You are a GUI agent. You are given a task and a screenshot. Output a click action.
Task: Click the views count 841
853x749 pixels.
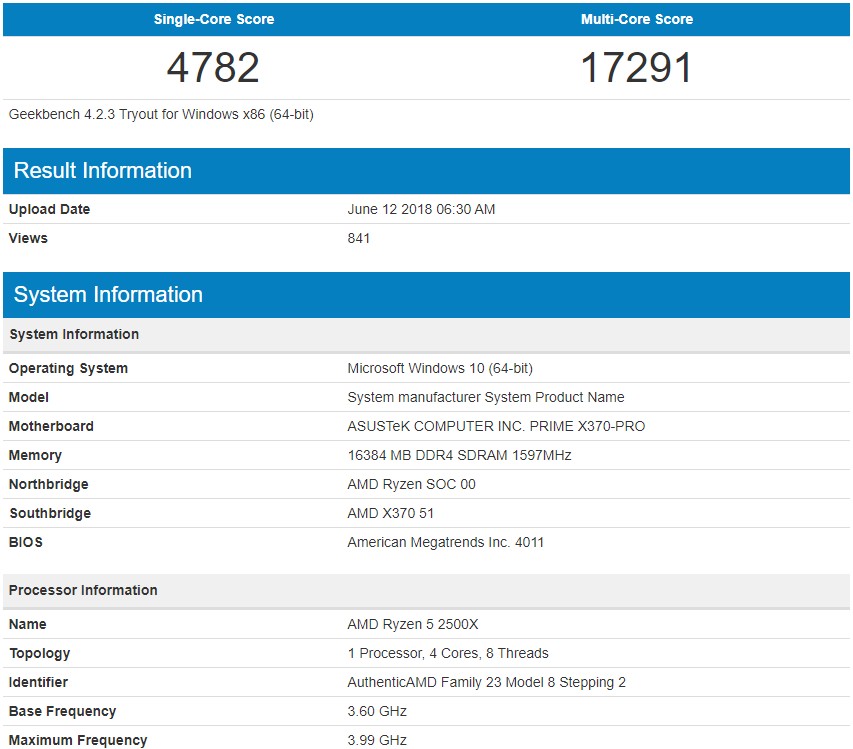tap(358, 238)
